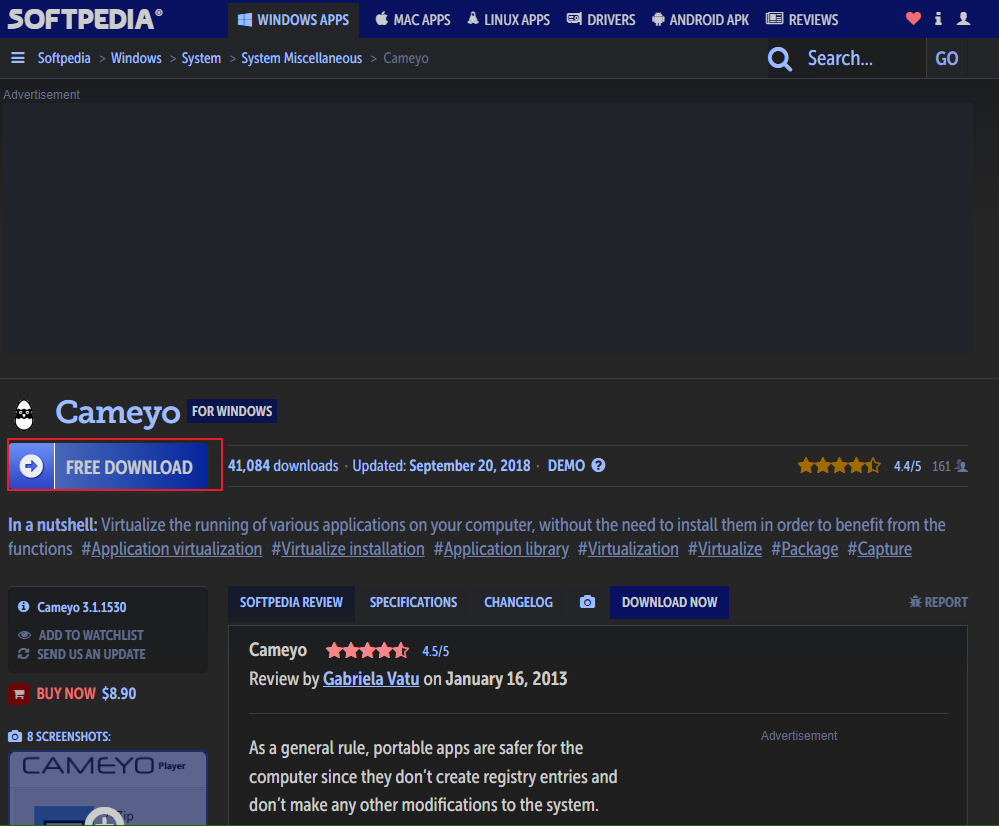
Task: Go to Softpedia breadcrumb
Action: click(x=64, y=58)
